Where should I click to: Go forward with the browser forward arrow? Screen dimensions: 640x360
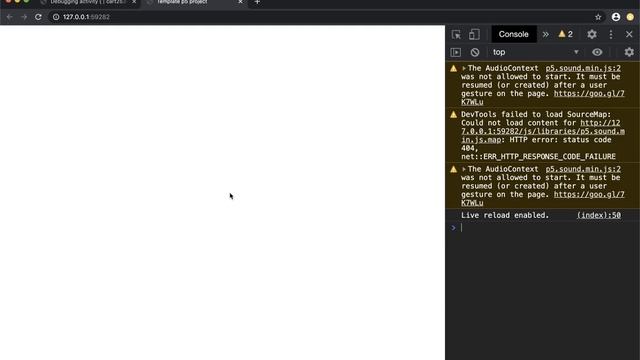24,17
